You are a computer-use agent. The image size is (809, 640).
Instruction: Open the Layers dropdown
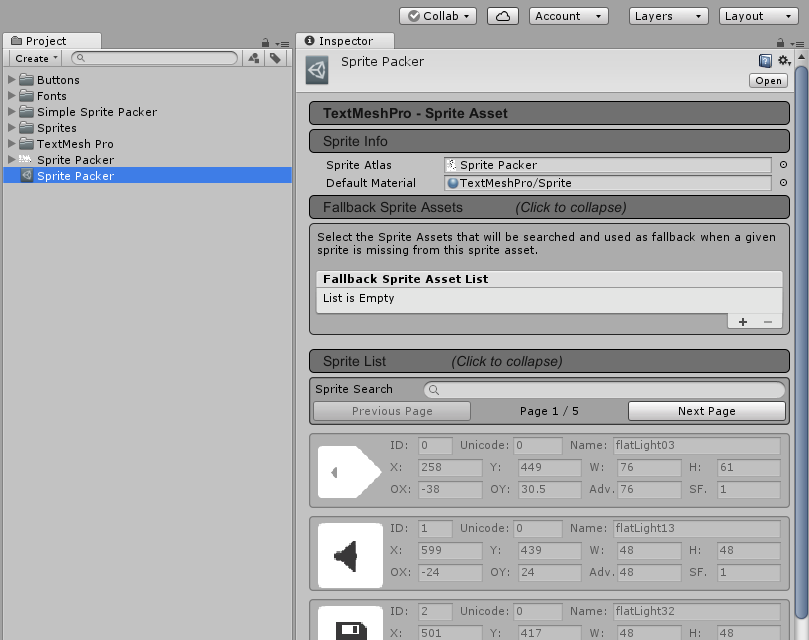coord(668,16)
